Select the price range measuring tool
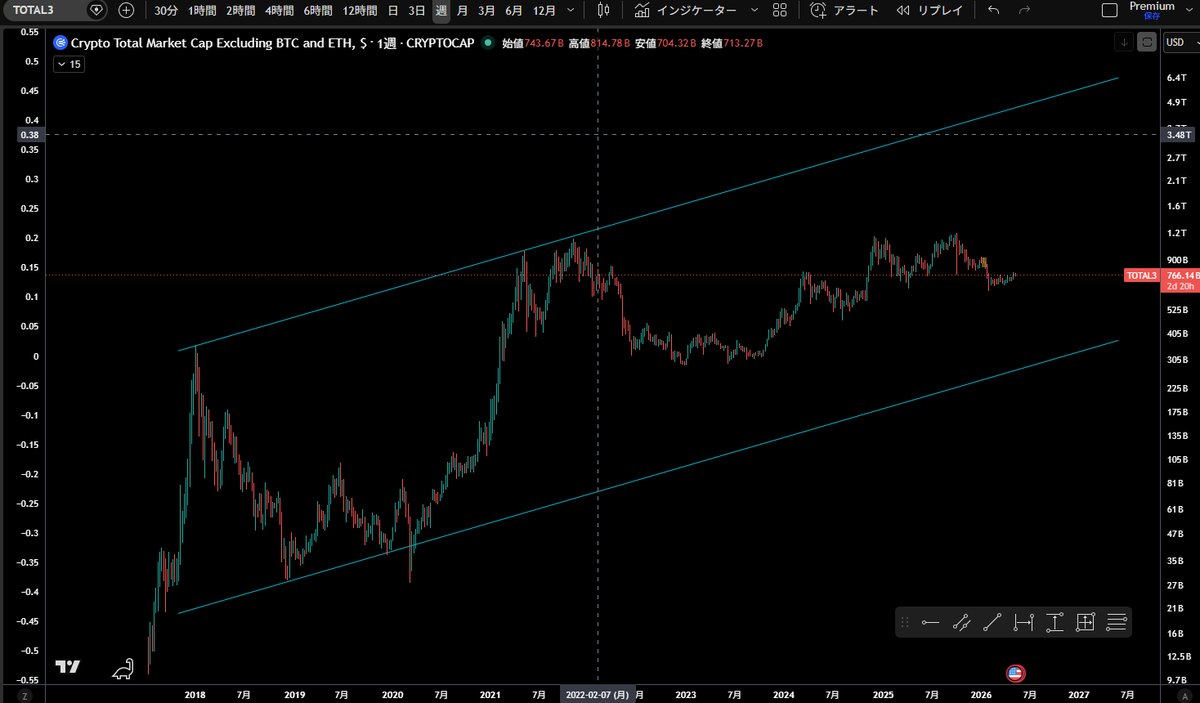This screenshot has height=703, width=1200. pos(1054,623)
